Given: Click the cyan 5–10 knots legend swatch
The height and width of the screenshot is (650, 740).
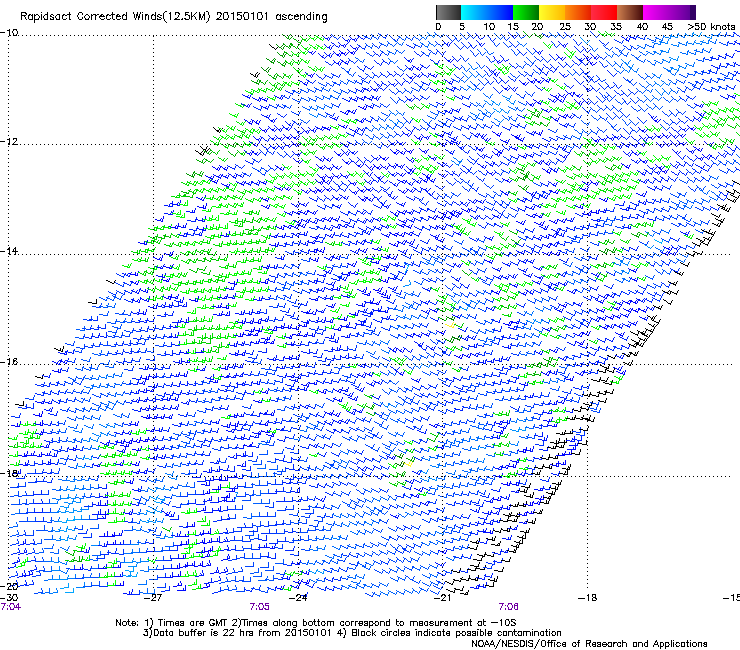Looking at the screenshot, I should (x=474, y=12).
